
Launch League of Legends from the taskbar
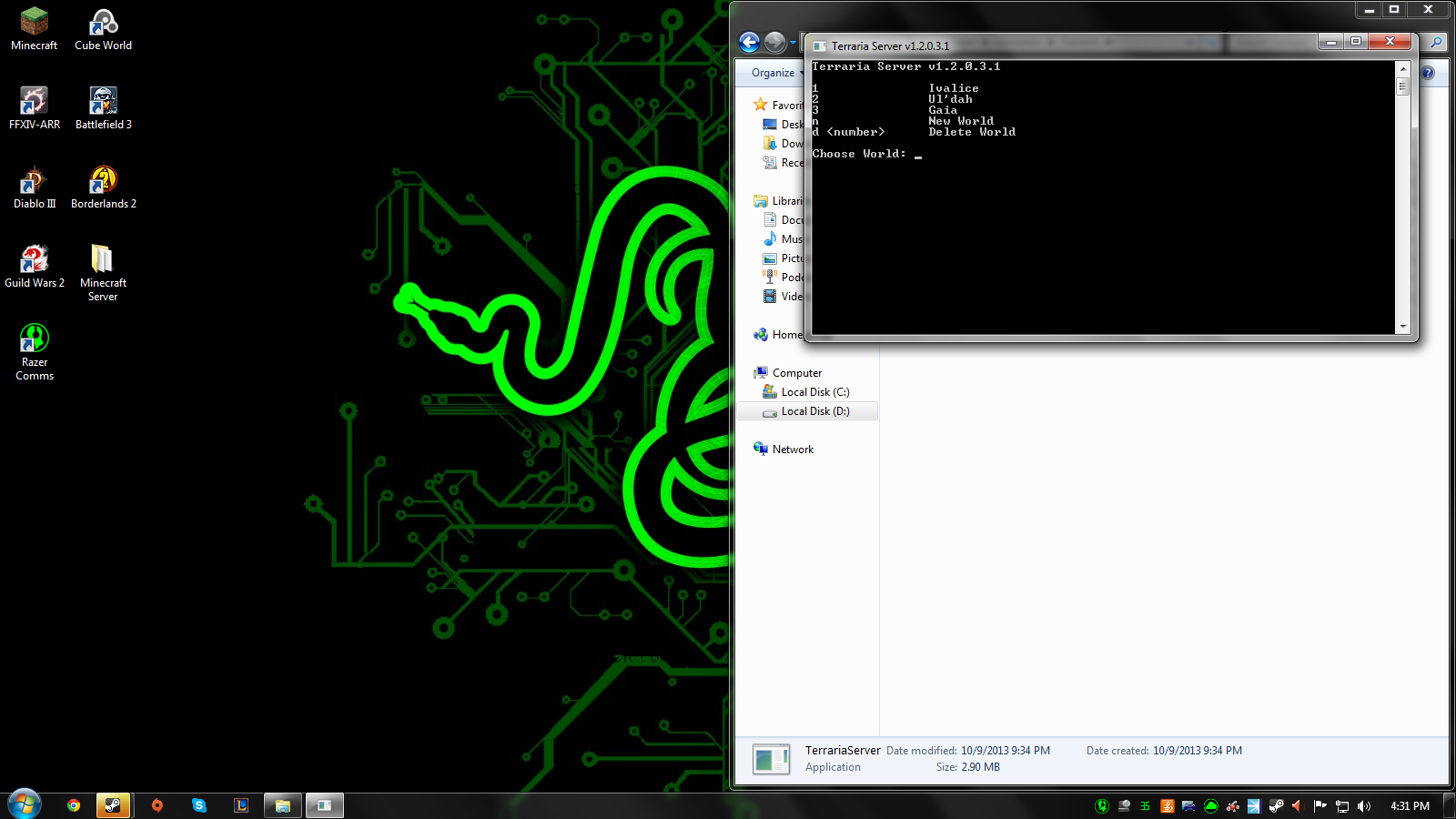241,805
